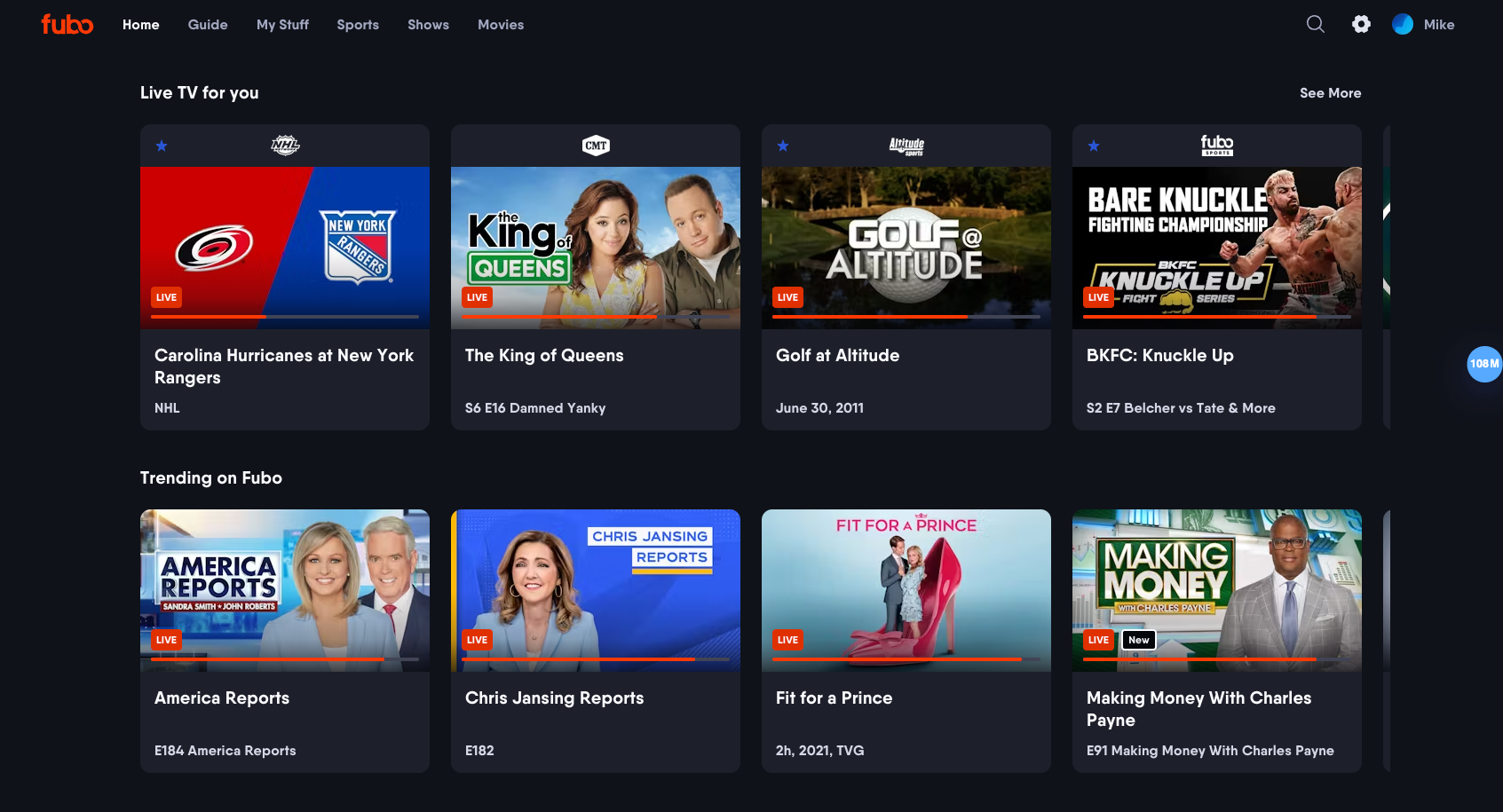The height and width of the screenshot is (812, 1503).
Task: Open settings via the gear icon
Action: click(1361, 25)
